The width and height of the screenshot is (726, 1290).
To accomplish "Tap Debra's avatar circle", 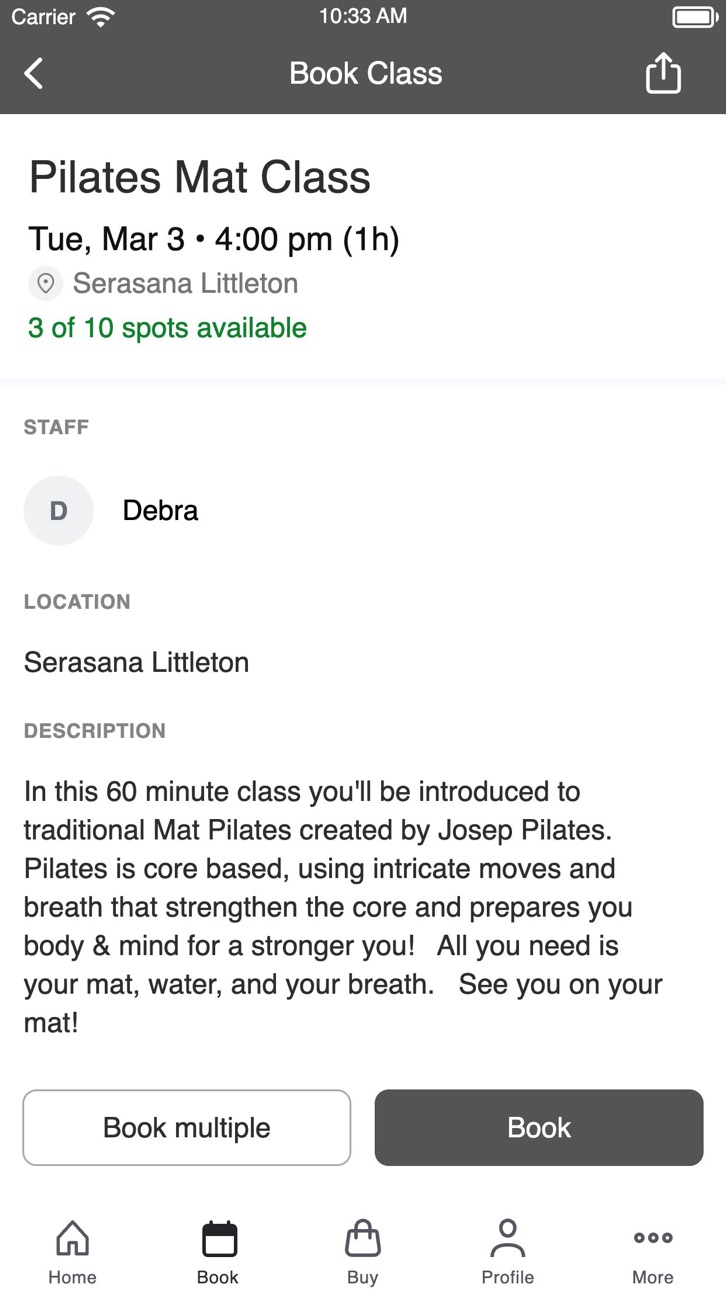I will [59, 511].
